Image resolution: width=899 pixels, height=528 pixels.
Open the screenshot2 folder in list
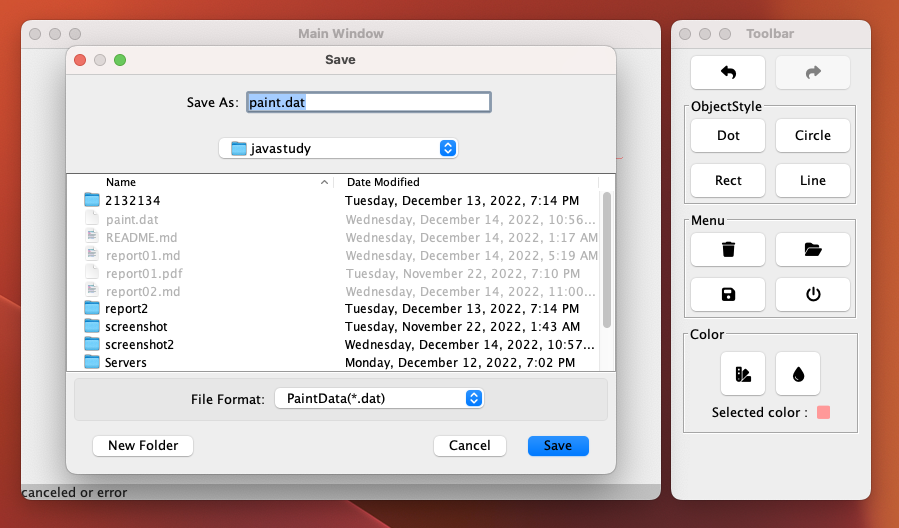pyautogui.click(x=139, y=344)
